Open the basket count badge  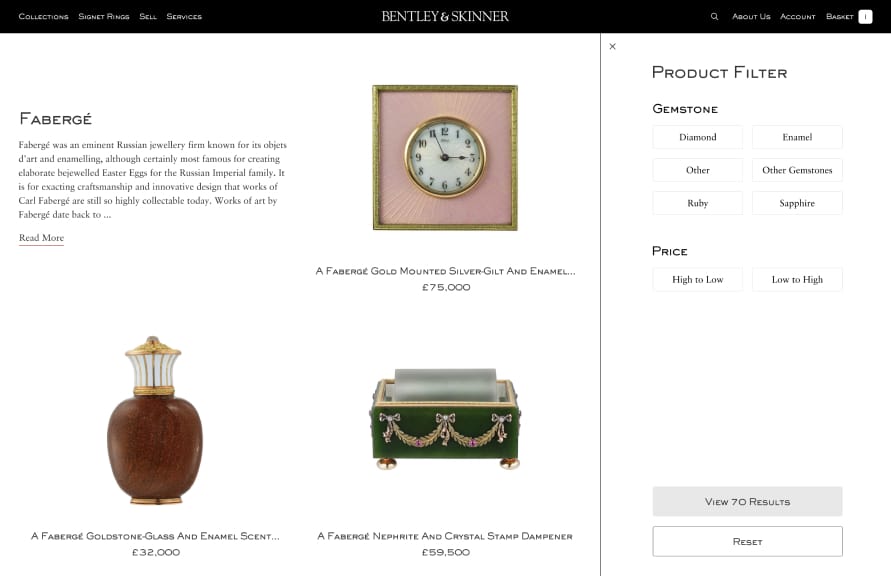(x=865, y=16)
